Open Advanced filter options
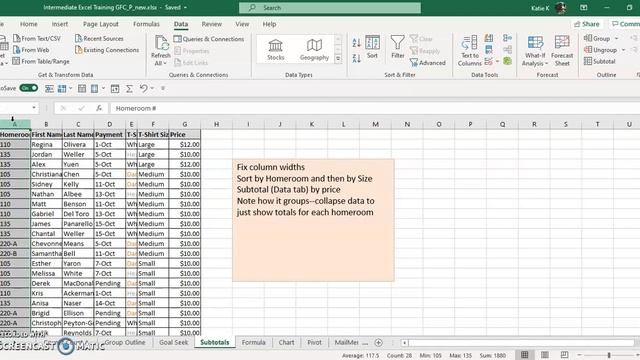The image size is (640, 360). (428, 63)
